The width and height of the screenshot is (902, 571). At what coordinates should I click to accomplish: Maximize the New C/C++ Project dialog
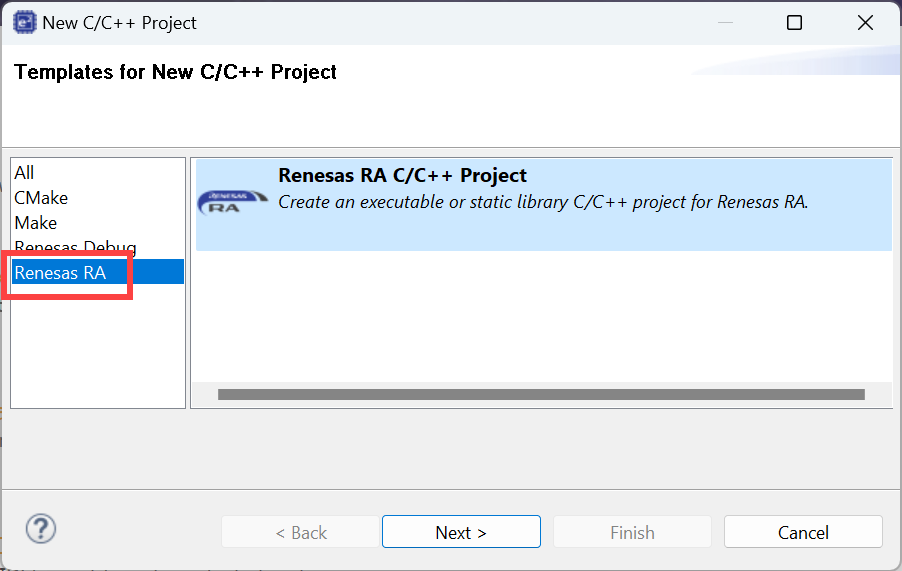794,22
